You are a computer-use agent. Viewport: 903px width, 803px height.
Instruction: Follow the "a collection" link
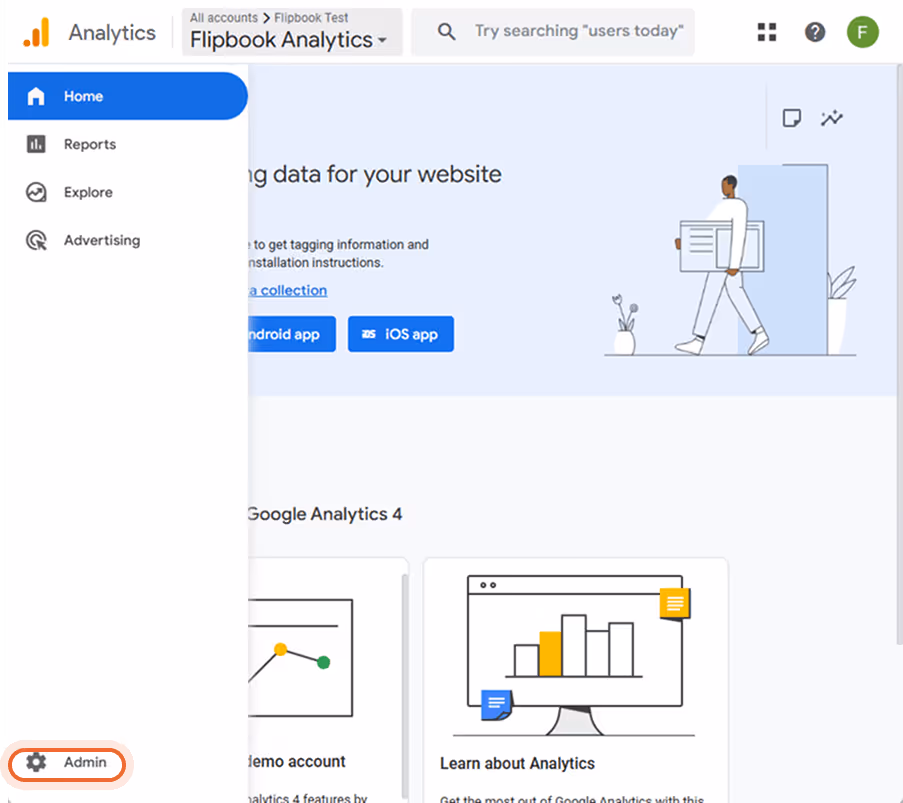288,290
